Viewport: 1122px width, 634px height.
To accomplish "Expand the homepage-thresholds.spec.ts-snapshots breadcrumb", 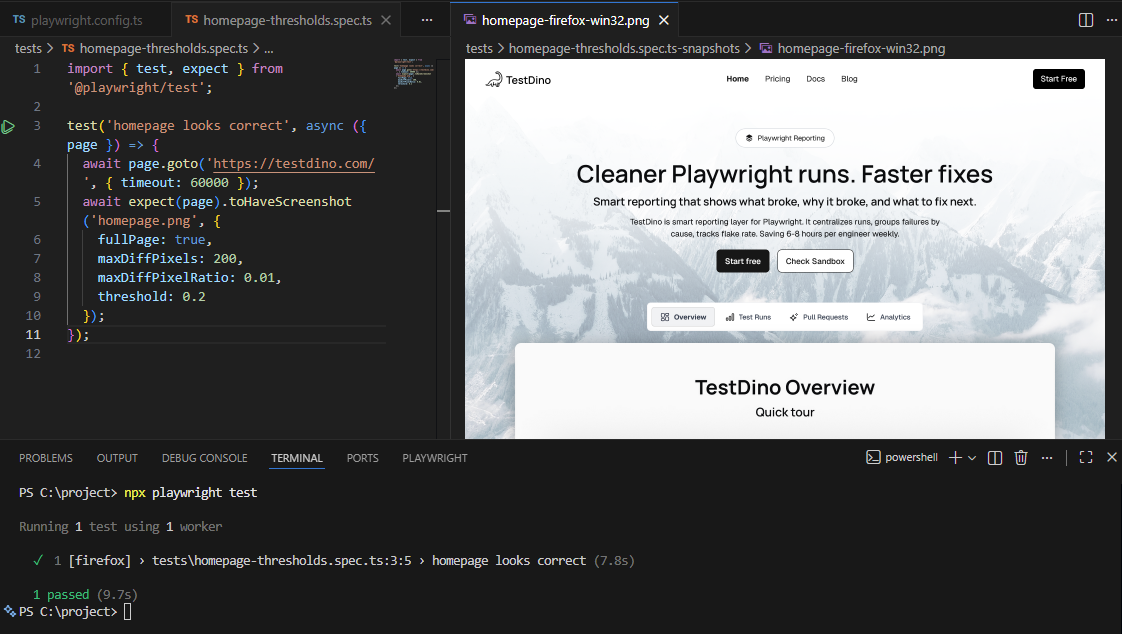I will pos(624,47).
